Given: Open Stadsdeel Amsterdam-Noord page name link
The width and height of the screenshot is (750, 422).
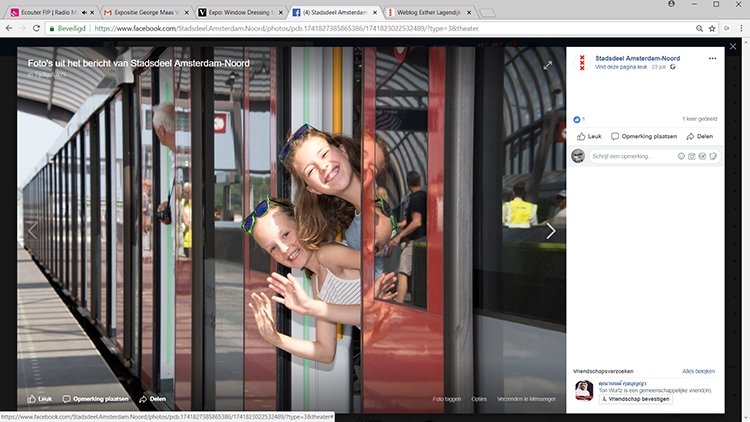Looking at the screenshot, I should pos(638,58).
